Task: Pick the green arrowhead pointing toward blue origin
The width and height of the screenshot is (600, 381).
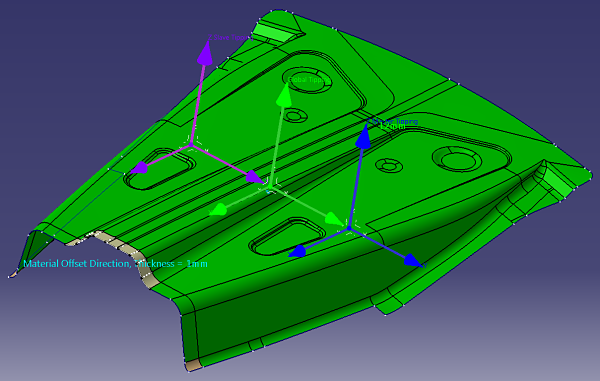Action: pos(334,219)
